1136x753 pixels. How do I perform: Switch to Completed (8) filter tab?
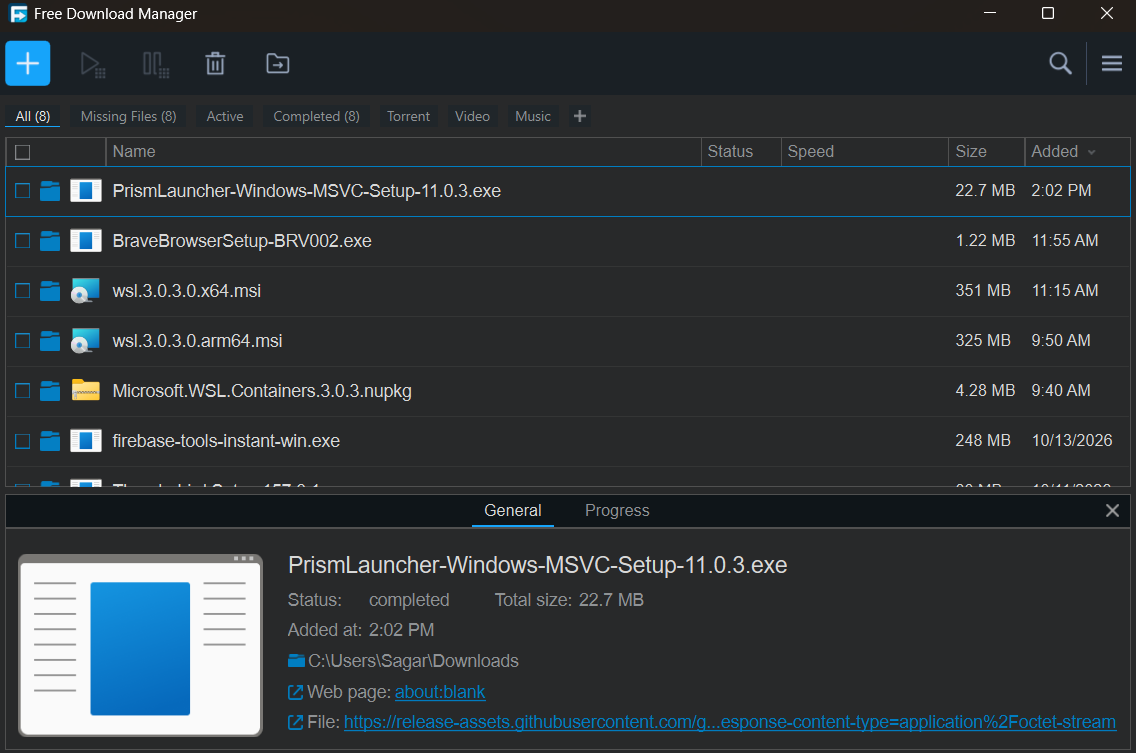coord(317,116)
